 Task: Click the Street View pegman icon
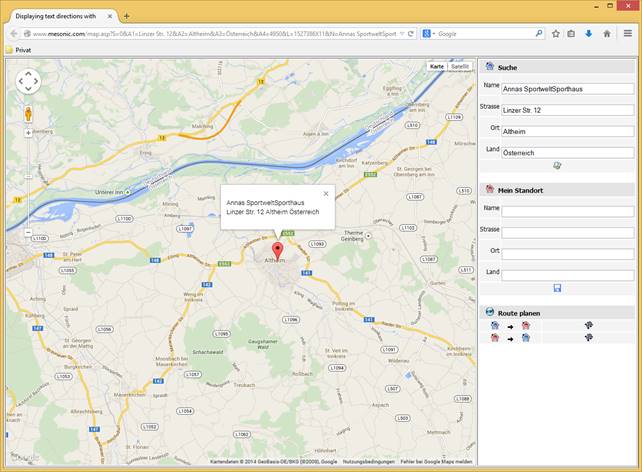tap(28, 113)
